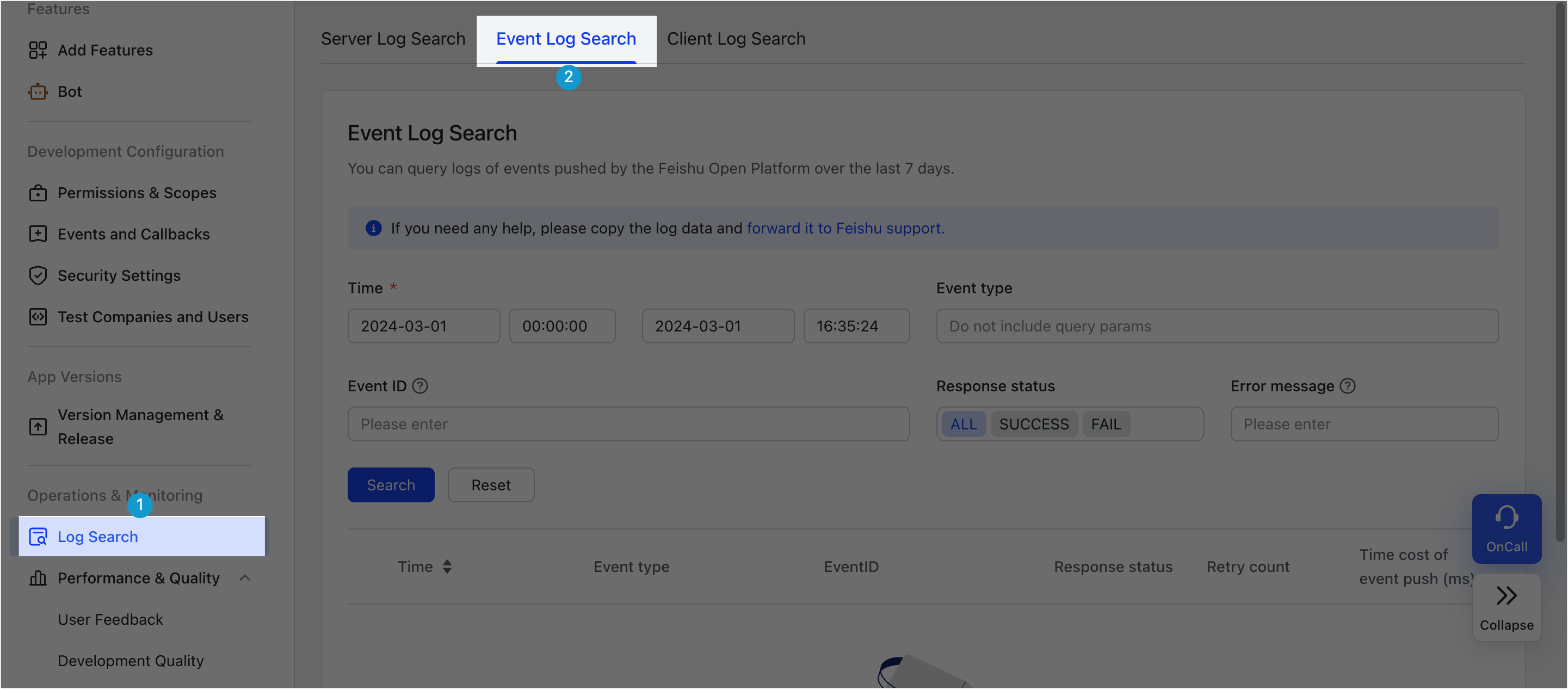Select the Add Features icon
This screenshot has width=1568, height=689.
(x=38, y=50)
